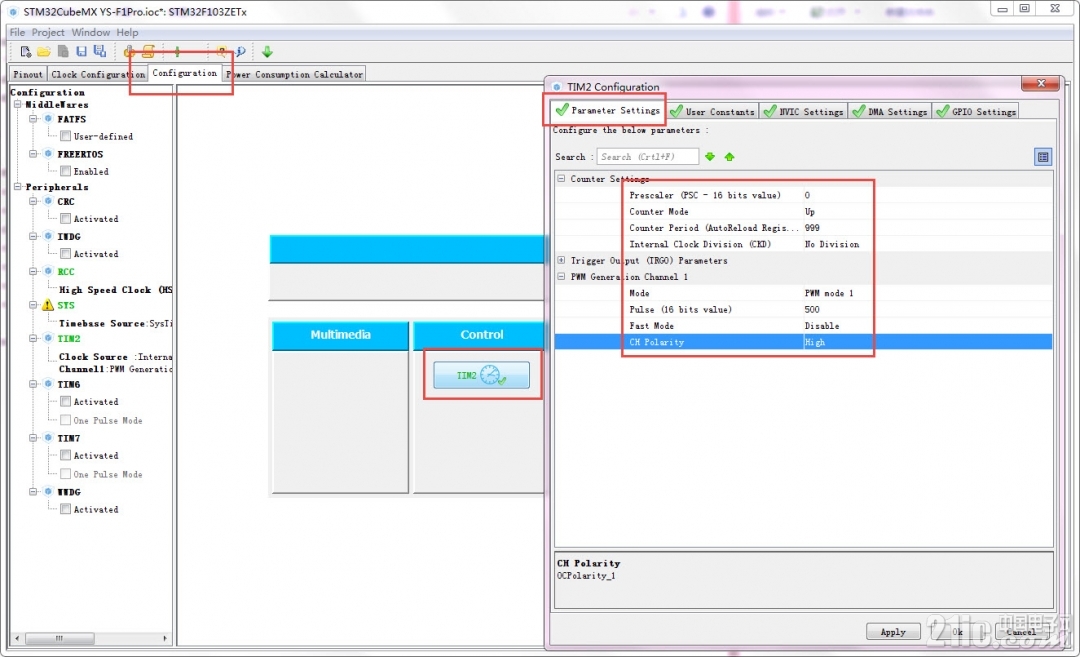This screenshot has width=1080, height=657.
Task: Toggle TIM7 One Pulse Mode checkbox
Action: tap(65, 474)
